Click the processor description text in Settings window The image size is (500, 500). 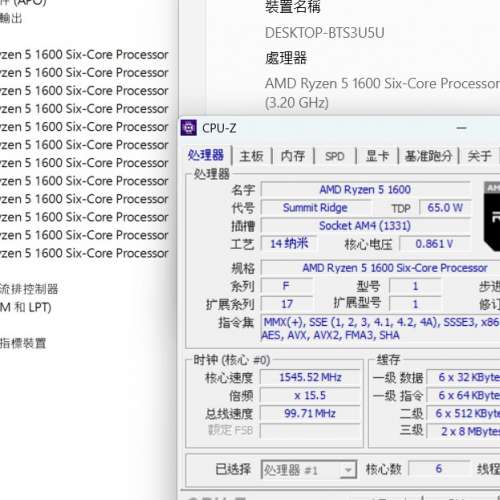[x=382, y=93]
